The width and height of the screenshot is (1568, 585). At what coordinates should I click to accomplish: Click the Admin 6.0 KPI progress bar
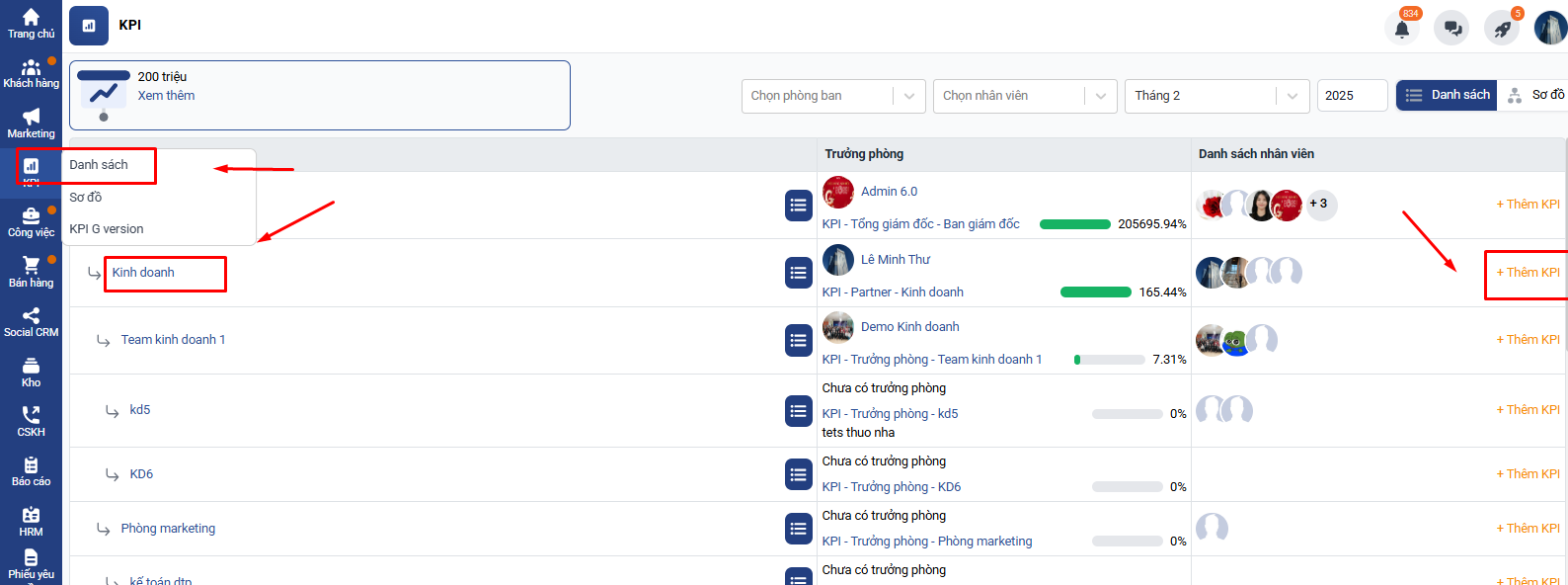point(1074,224)
